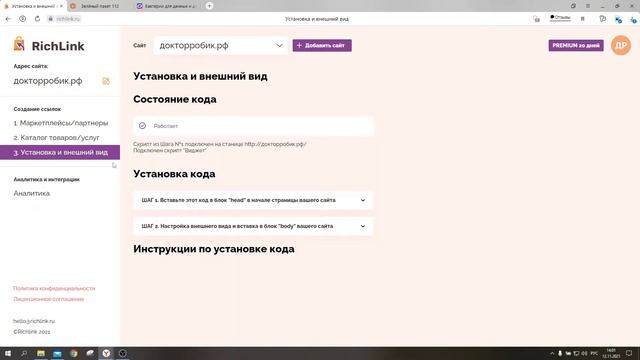Viewport: 640px width, 360px height.
Task: Click the Добавить сайт button
Action: (x=322, y=45)
